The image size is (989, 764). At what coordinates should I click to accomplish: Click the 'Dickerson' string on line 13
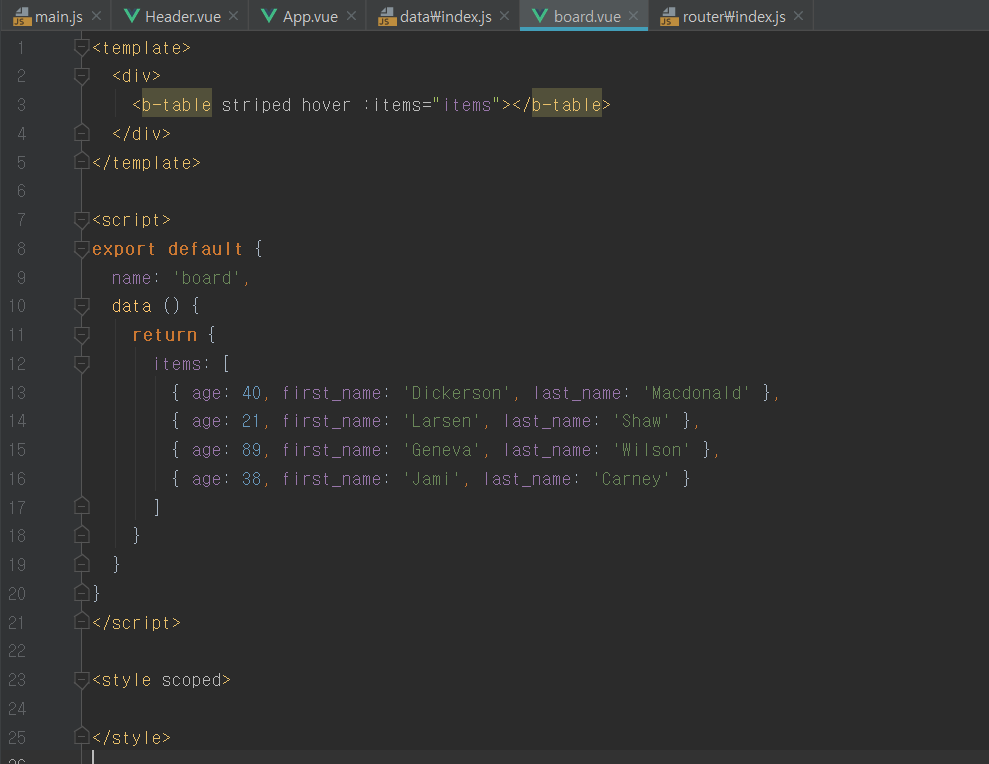(x=457, y=393)
